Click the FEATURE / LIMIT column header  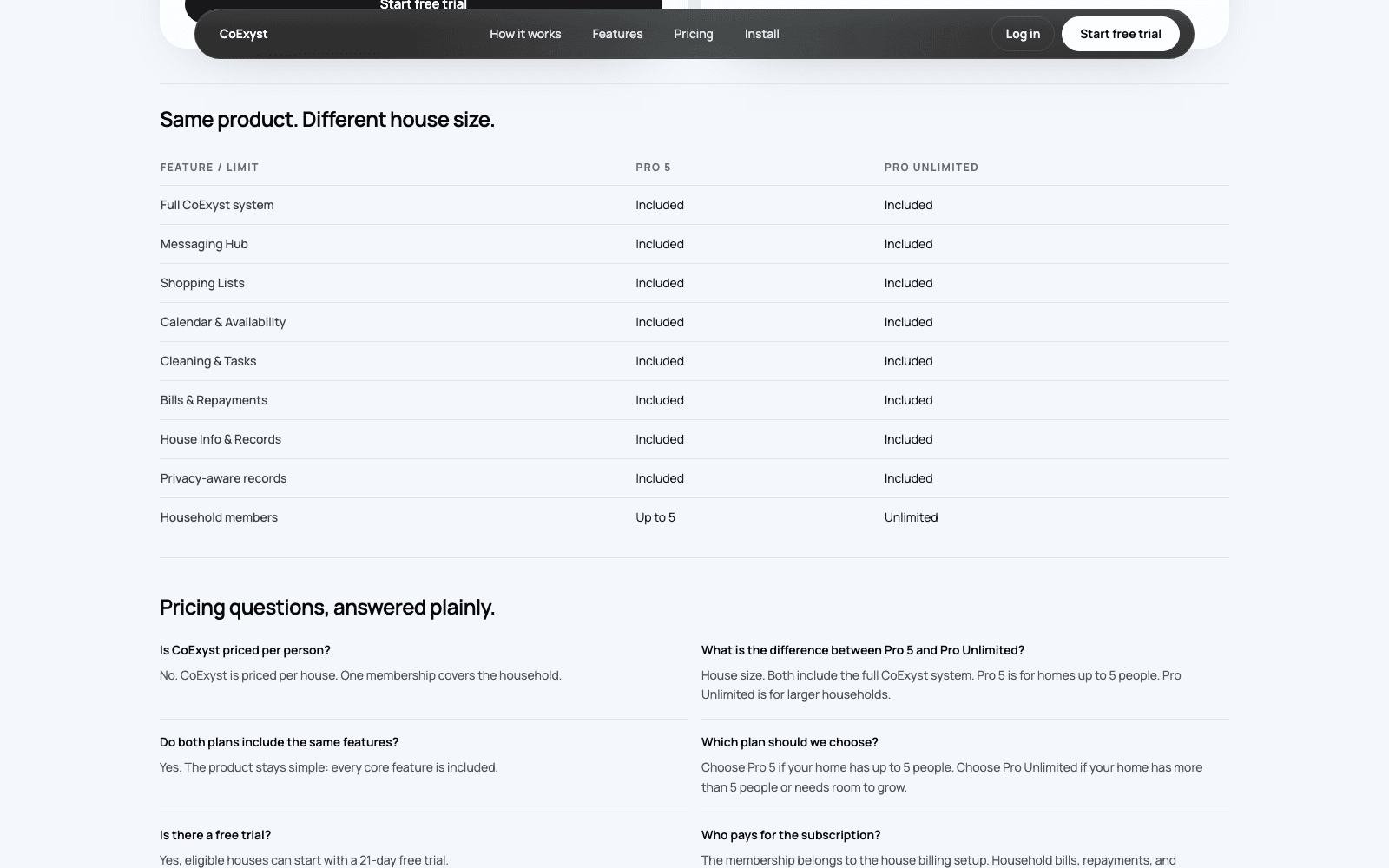pos(209,168)
